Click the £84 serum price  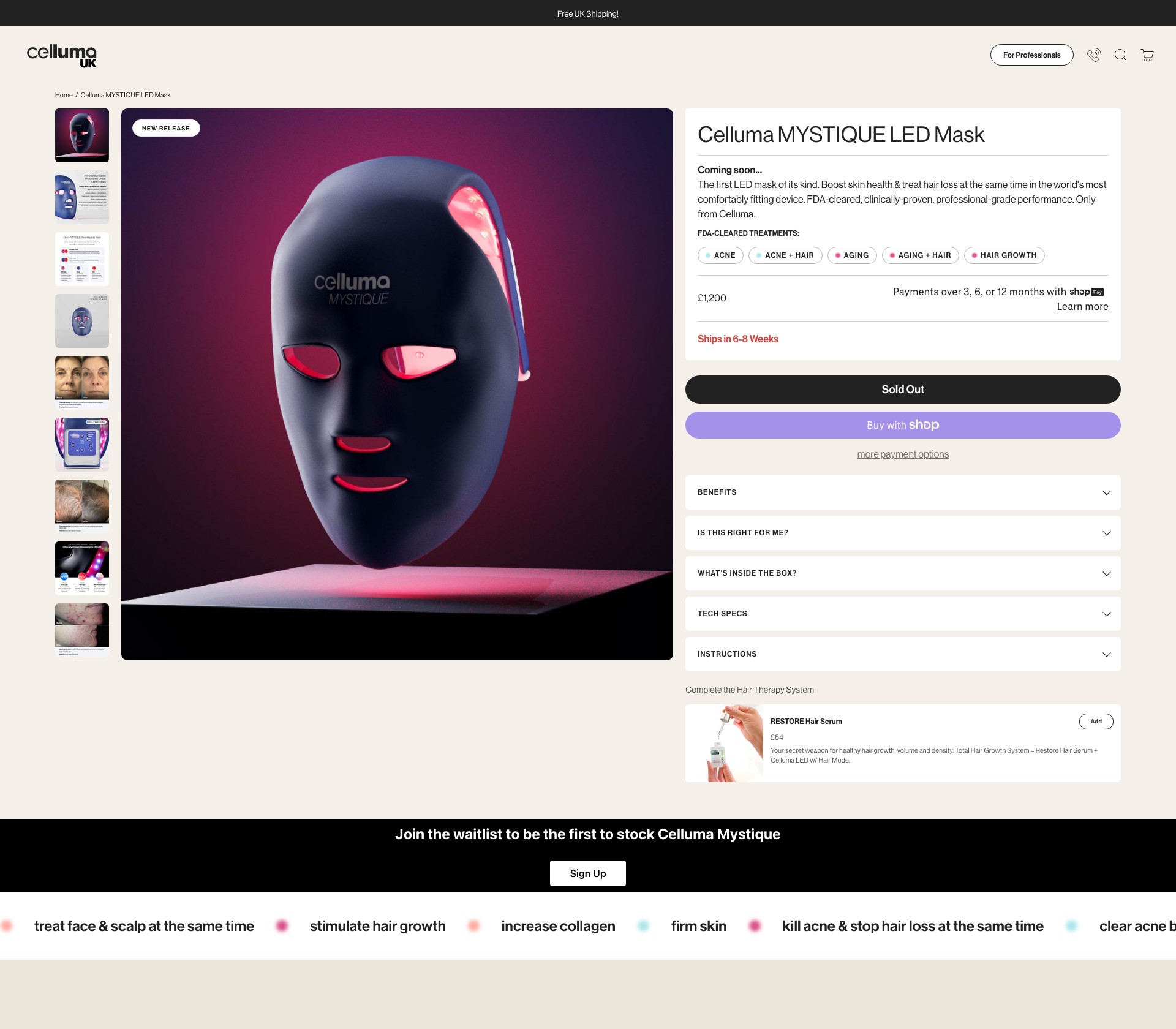click(x=777, y=737)
